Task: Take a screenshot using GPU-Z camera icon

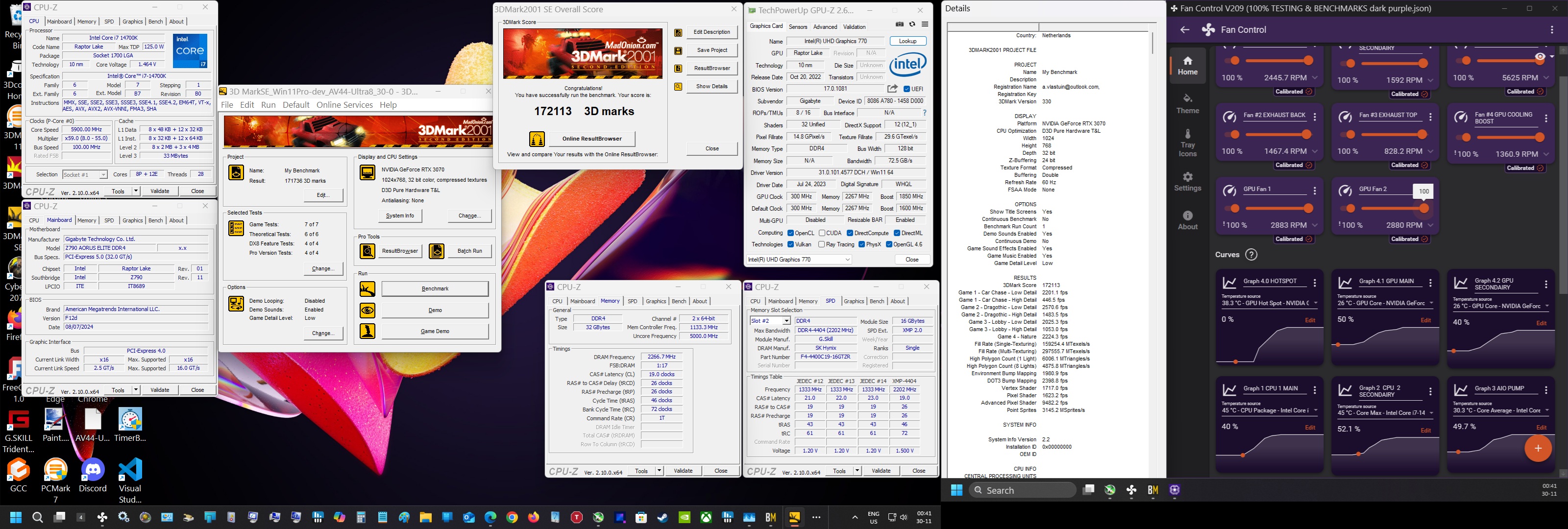Action: [x=900, y=24]
